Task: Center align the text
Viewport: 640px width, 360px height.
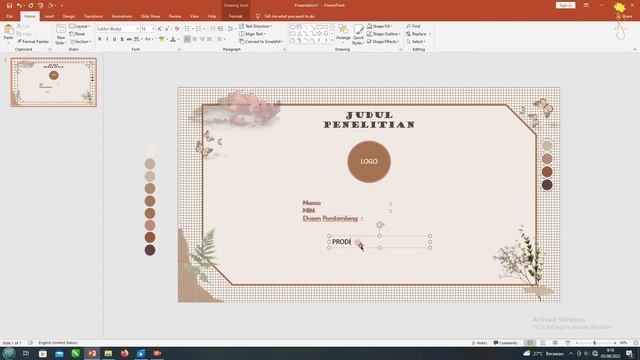Action: point(195,39)
